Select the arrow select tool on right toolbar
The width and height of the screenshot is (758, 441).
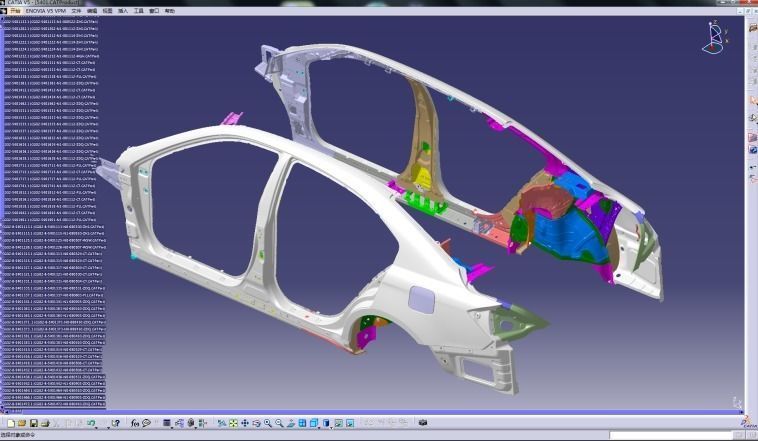[753, 101]
